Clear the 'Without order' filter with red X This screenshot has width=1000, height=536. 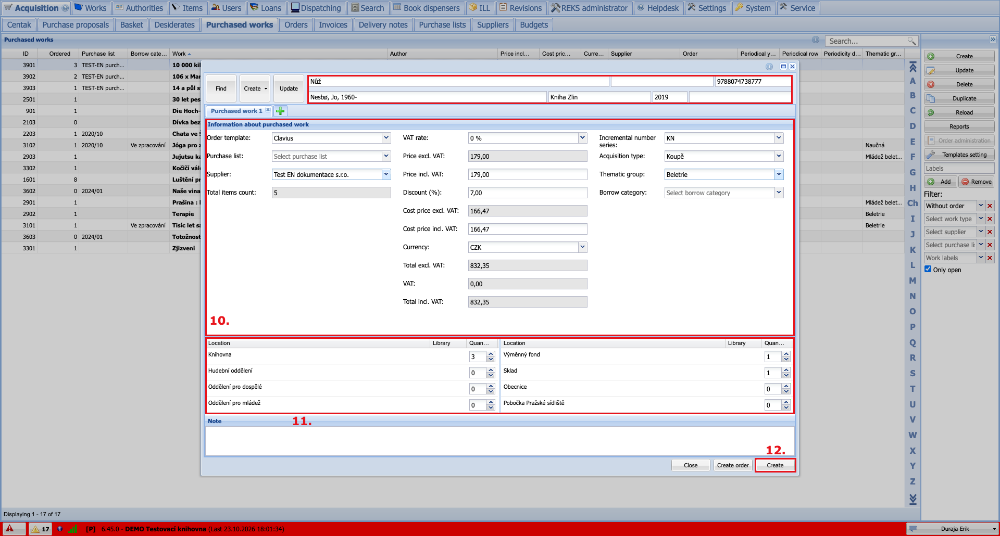[990, 206]
